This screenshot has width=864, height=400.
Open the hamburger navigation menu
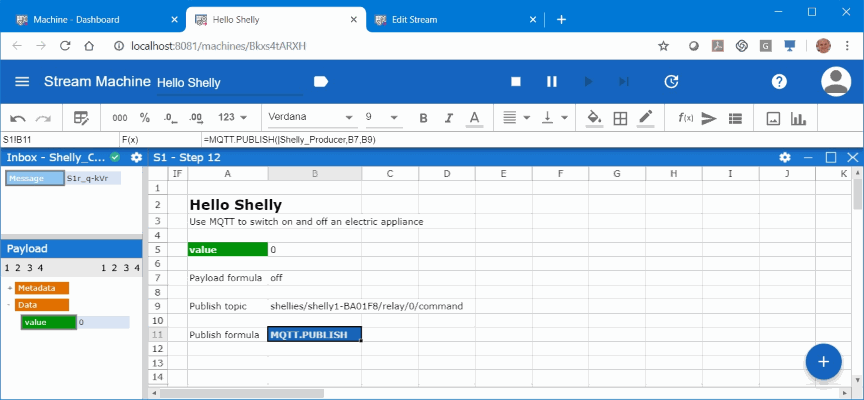point(22,81)
